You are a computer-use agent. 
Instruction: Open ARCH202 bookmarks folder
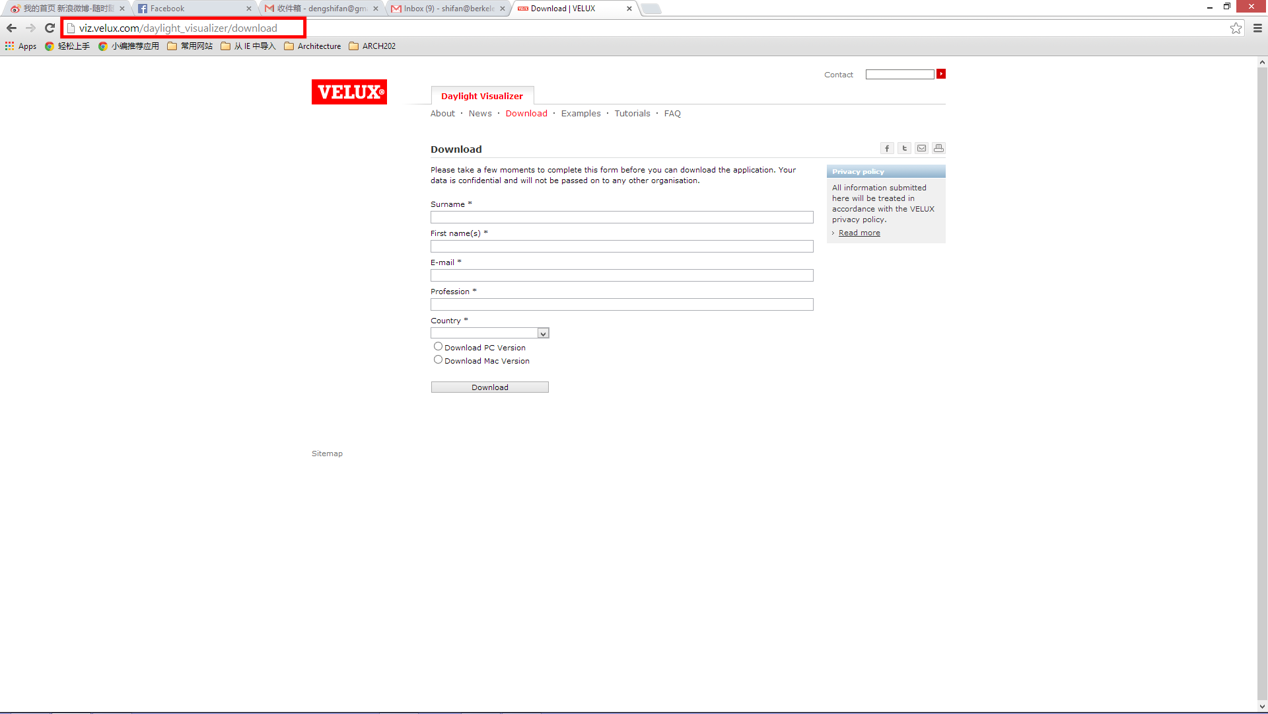[x=372, y=46]
